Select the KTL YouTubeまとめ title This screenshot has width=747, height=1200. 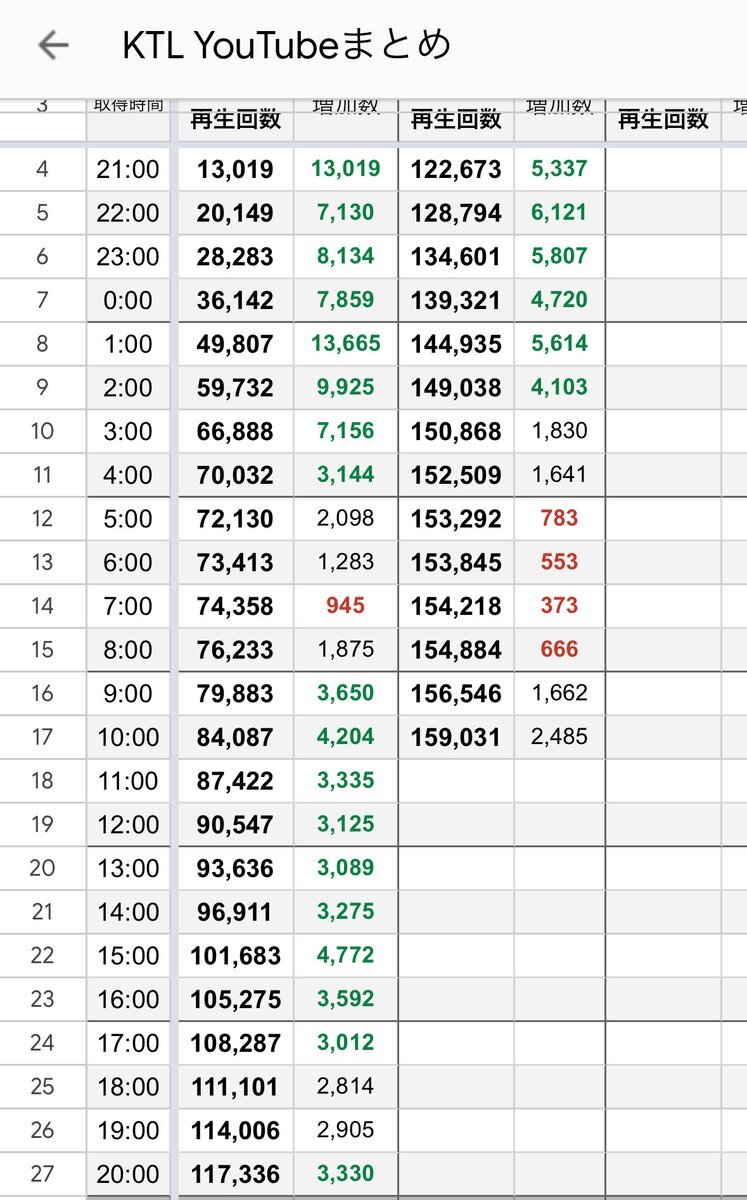[x=286, y=45]
